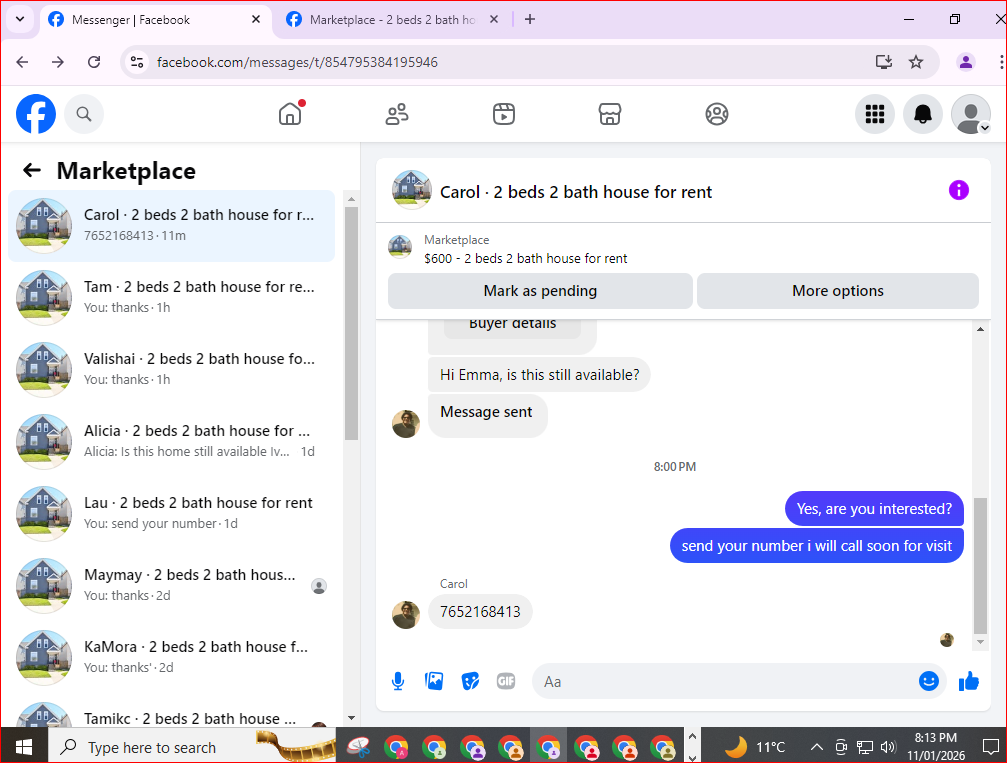Open Carol conversation header title
This screenshot has width=1007, height=763.
pyautogui.click(x=575, y=192)
